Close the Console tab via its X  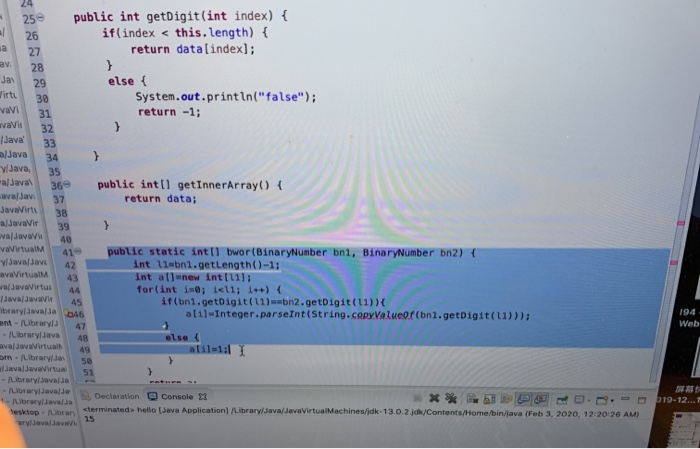click(203, 396)
